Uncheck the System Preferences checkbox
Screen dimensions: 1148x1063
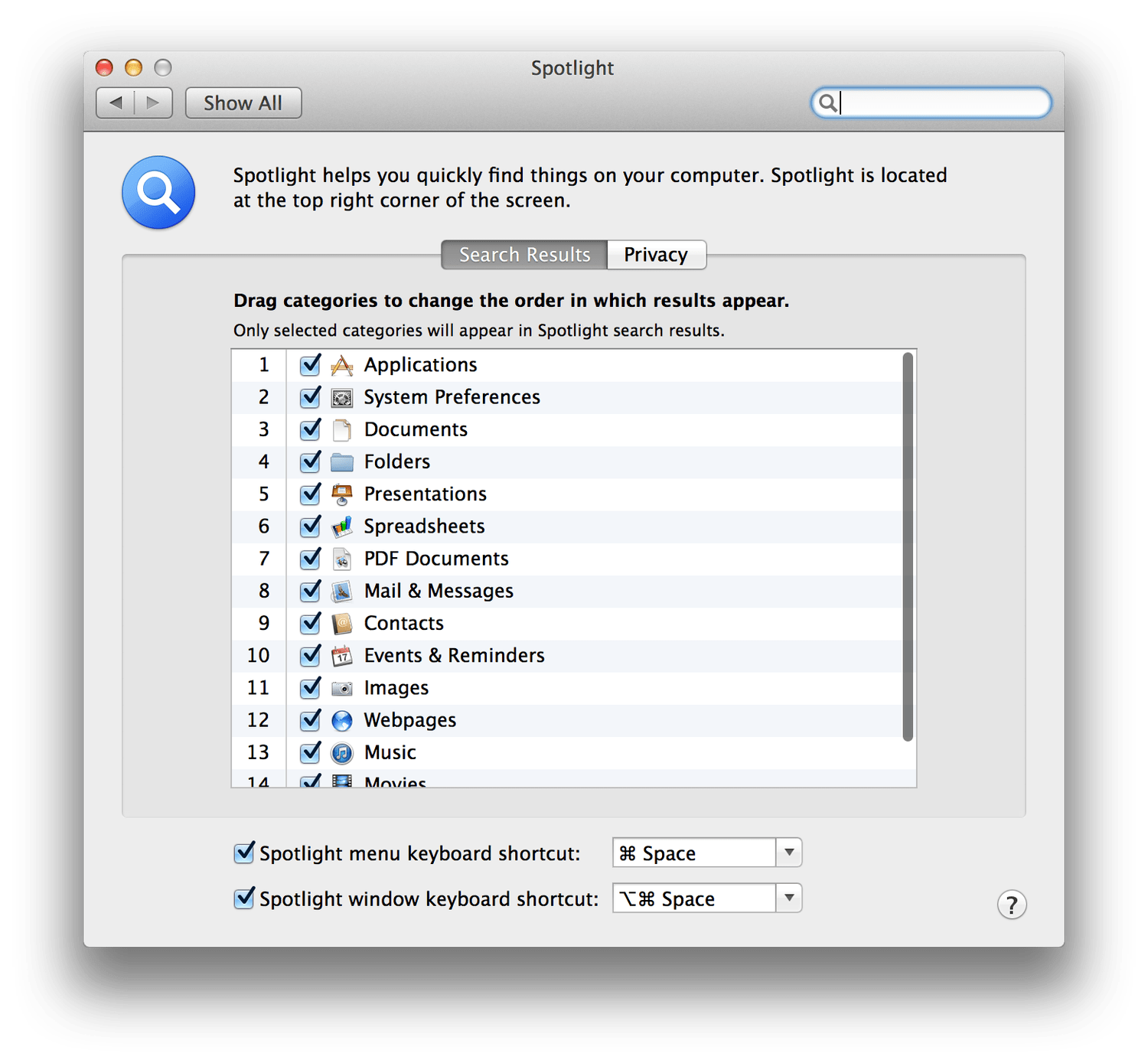(x=310, y=397)
